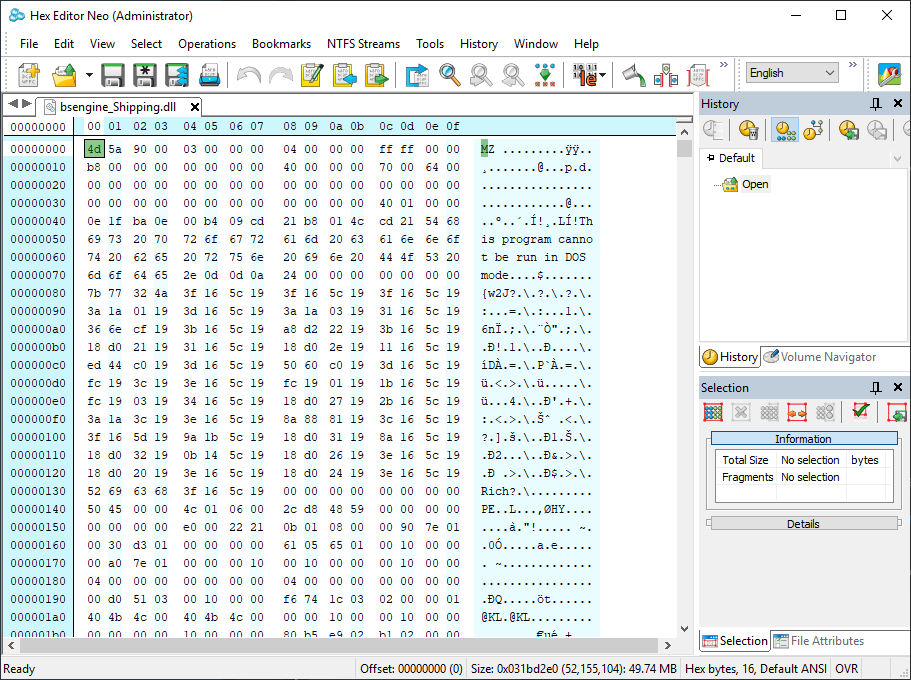This screenshot has width=911, height=680.
Task: Open the history branch list dropdown chevron
Action: tap(896, 158)
